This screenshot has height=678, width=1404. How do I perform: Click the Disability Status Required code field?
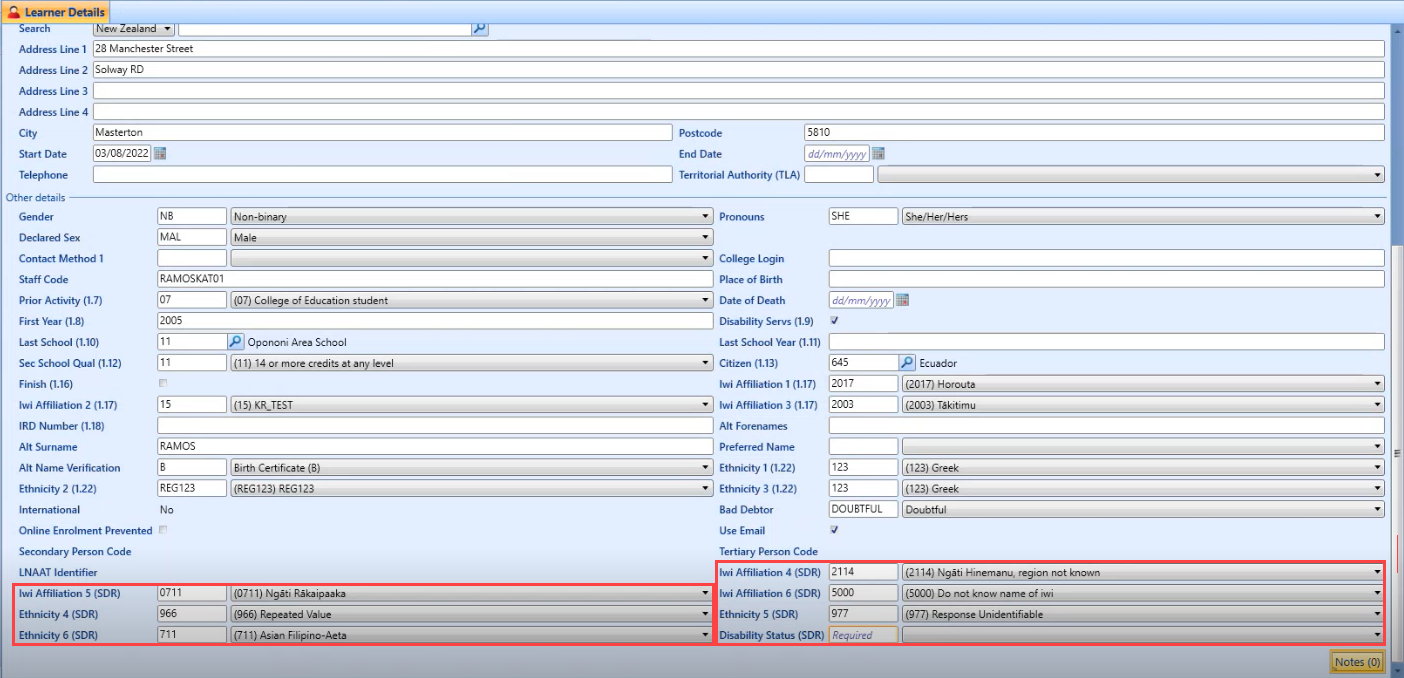pyautogui.click(x=863, y=635)
